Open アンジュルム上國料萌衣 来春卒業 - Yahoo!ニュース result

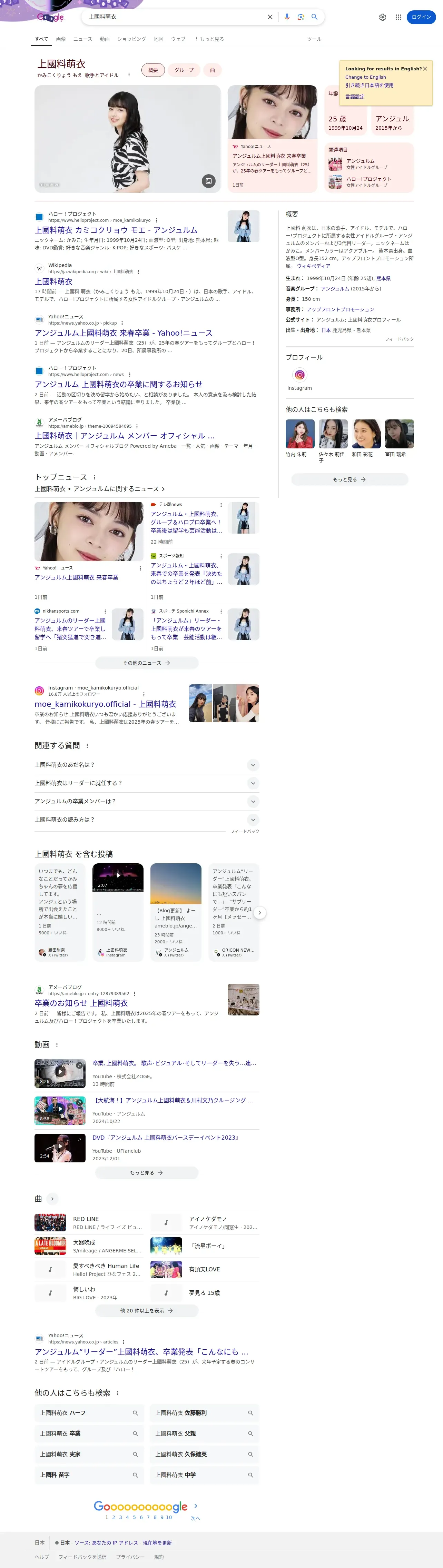124,333
